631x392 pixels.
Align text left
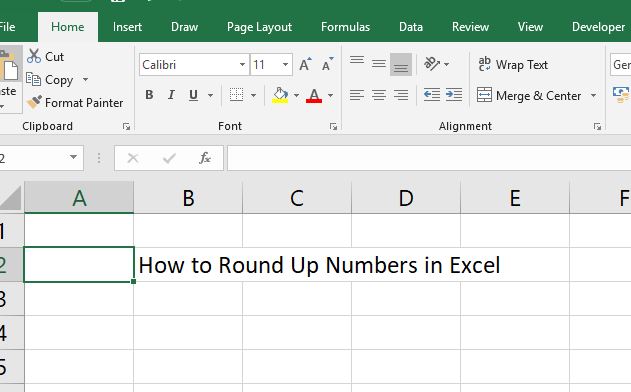(x=357, y=95)
